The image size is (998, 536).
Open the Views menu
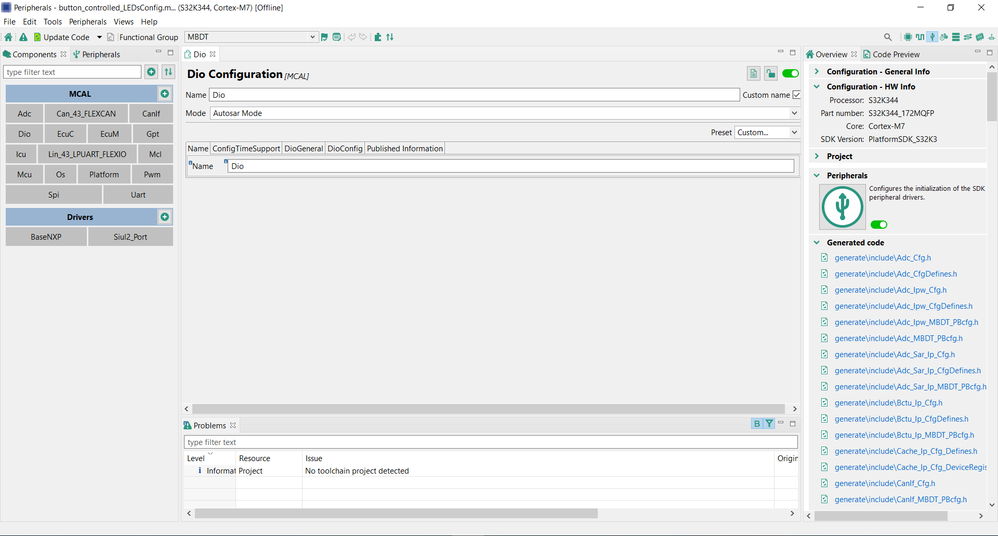pyautogui.click(x=123, y=22)
